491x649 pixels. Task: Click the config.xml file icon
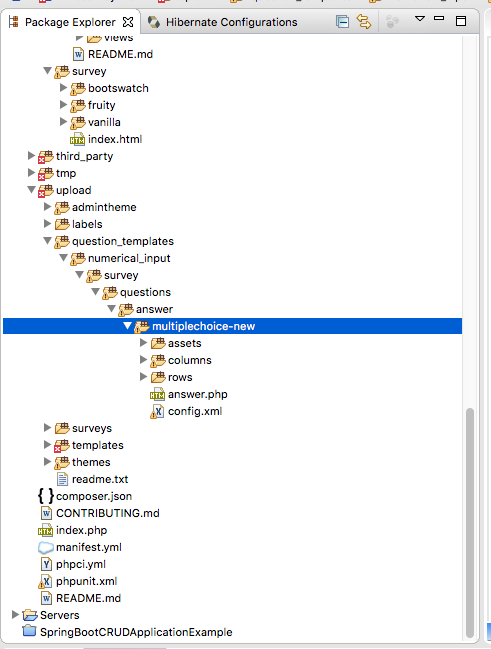pyautogui.click(x=157, y=411)
